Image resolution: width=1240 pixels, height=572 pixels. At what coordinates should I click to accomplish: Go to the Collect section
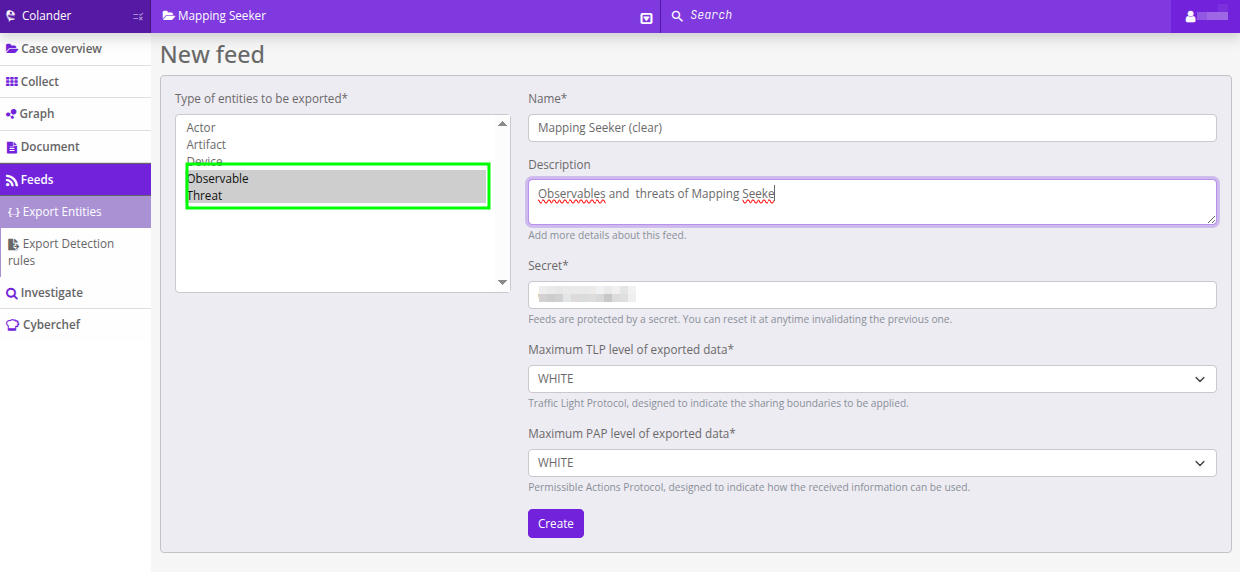(40, 82)
